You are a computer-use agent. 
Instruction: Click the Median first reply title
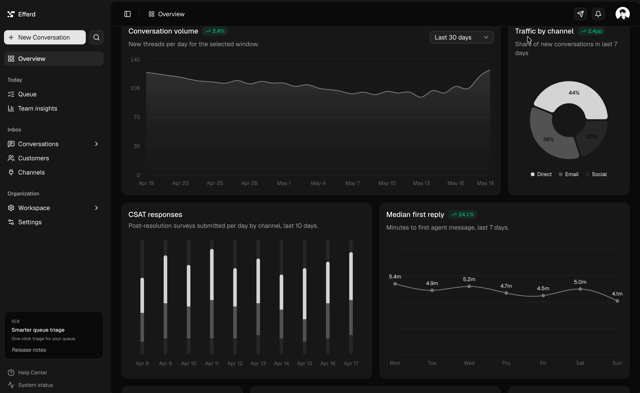click(415, 215)
